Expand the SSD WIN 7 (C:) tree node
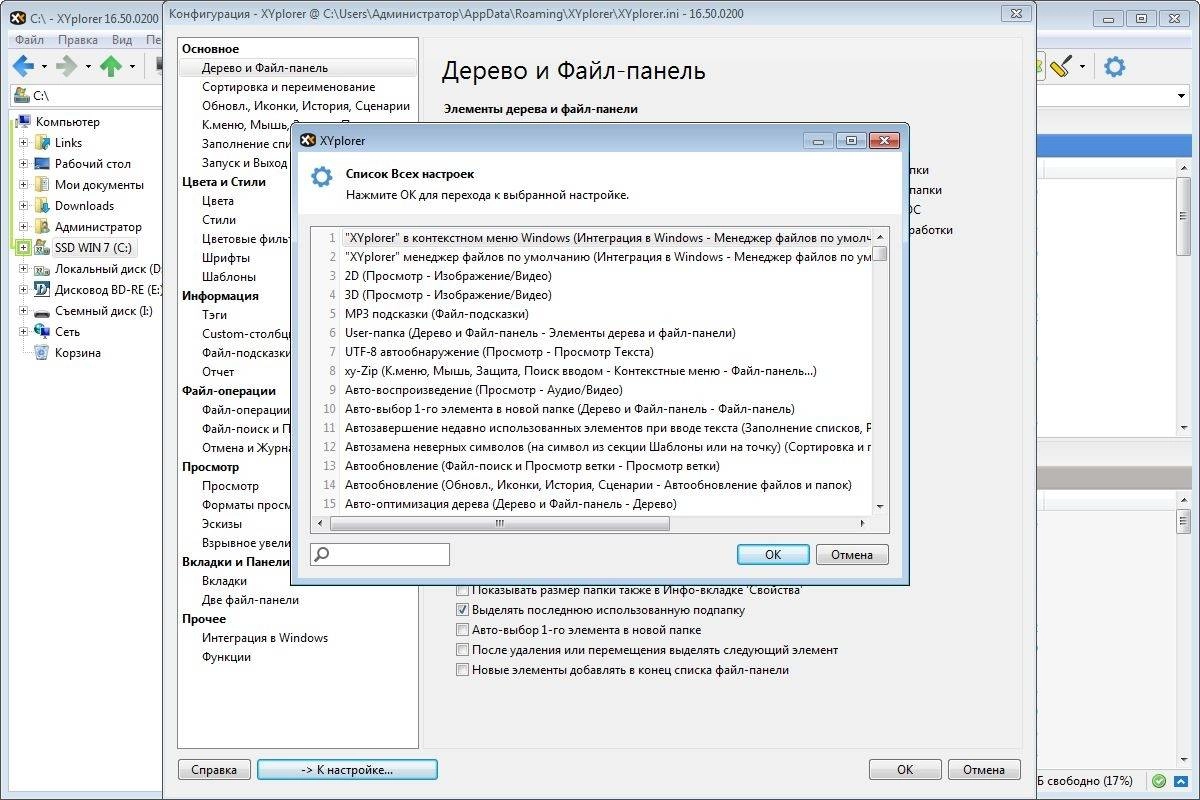The height and width of the screenshot is (800, 1200). coord(24,248)
